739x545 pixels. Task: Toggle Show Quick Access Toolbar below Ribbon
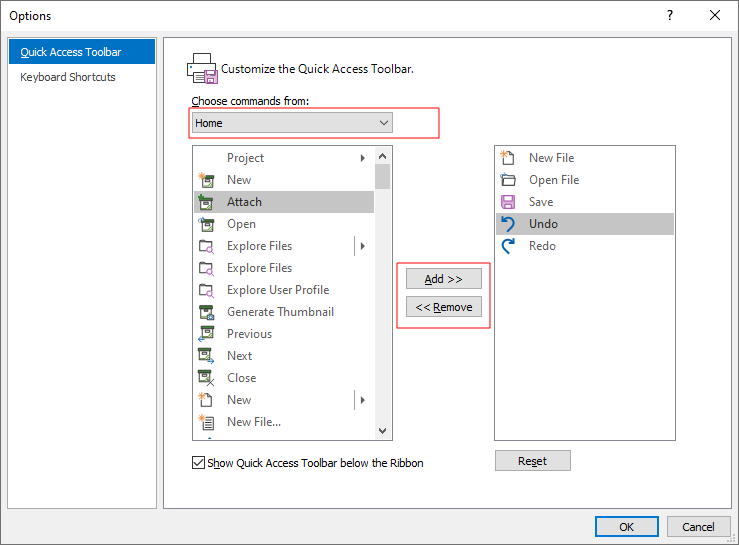pyautogui.click(x=198, y=463)
